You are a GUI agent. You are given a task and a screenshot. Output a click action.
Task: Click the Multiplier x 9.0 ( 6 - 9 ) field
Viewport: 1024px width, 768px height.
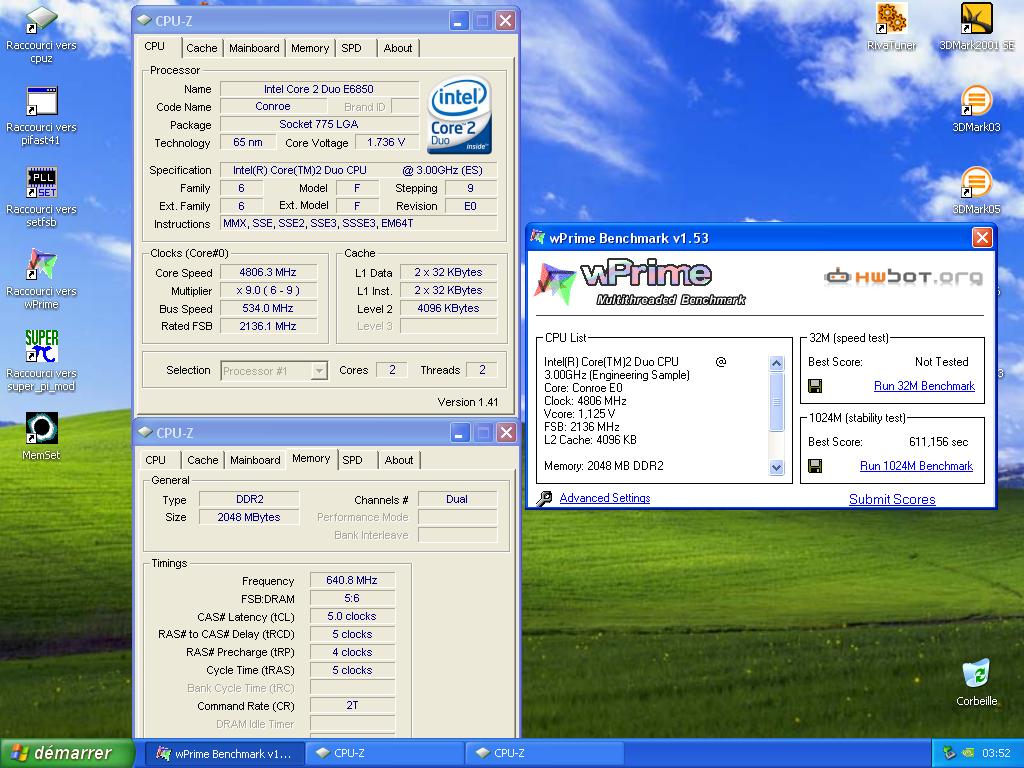(x=268, y=290)
